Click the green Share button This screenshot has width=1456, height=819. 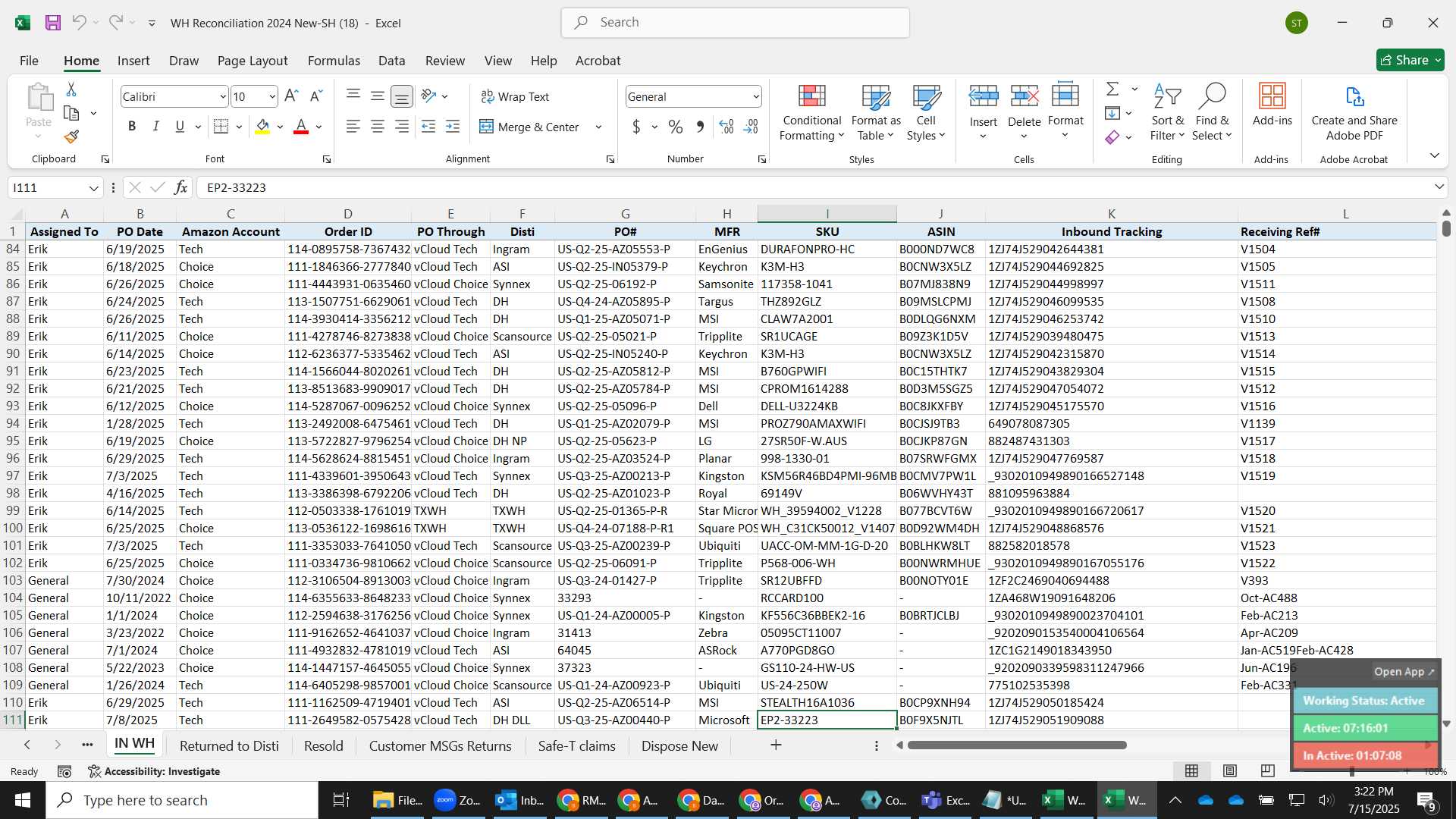coord(1410,60)
